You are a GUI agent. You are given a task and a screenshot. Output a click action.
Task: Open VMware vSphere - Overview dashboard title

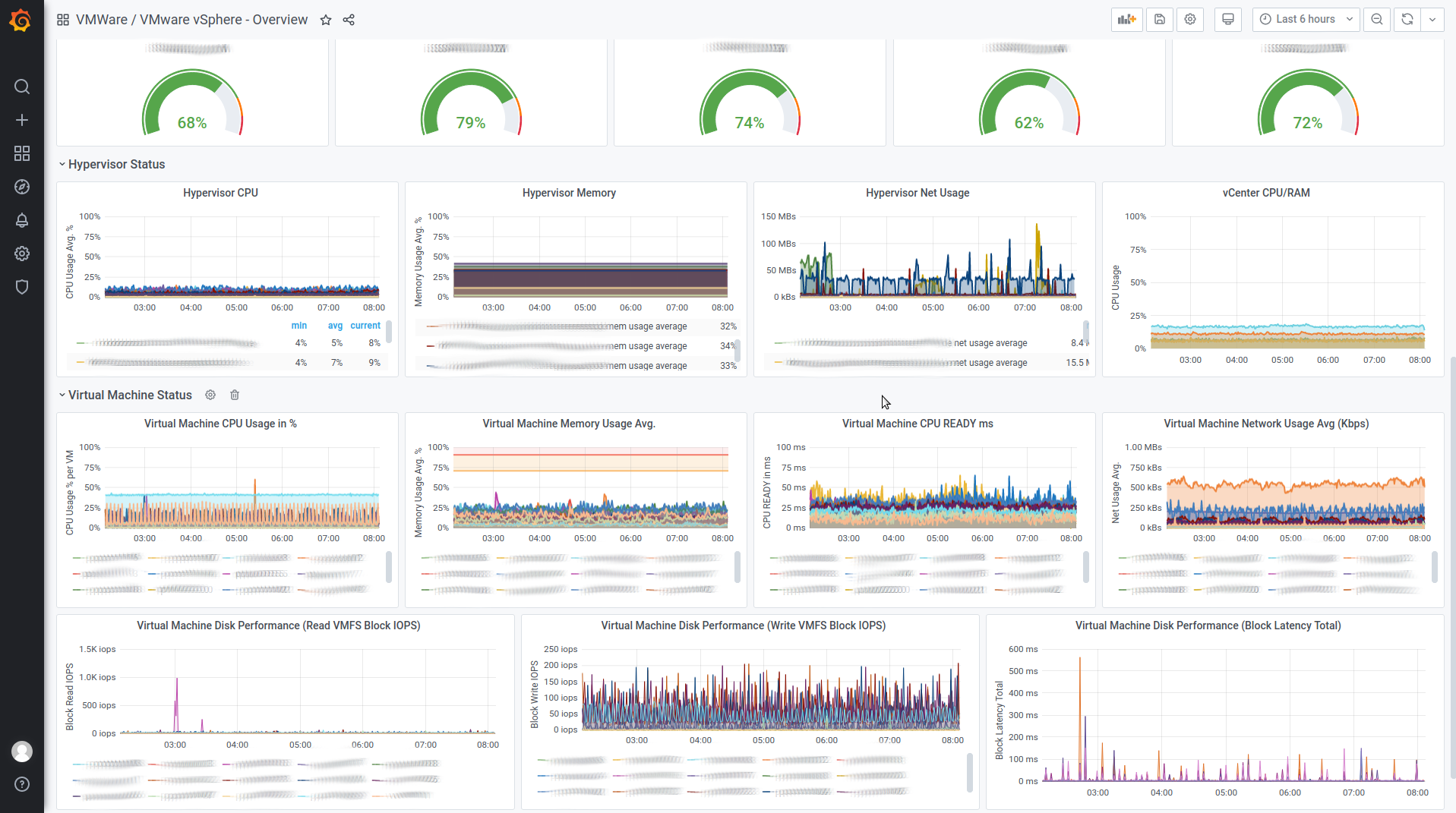pyautogui.click(x=224, y=20)
